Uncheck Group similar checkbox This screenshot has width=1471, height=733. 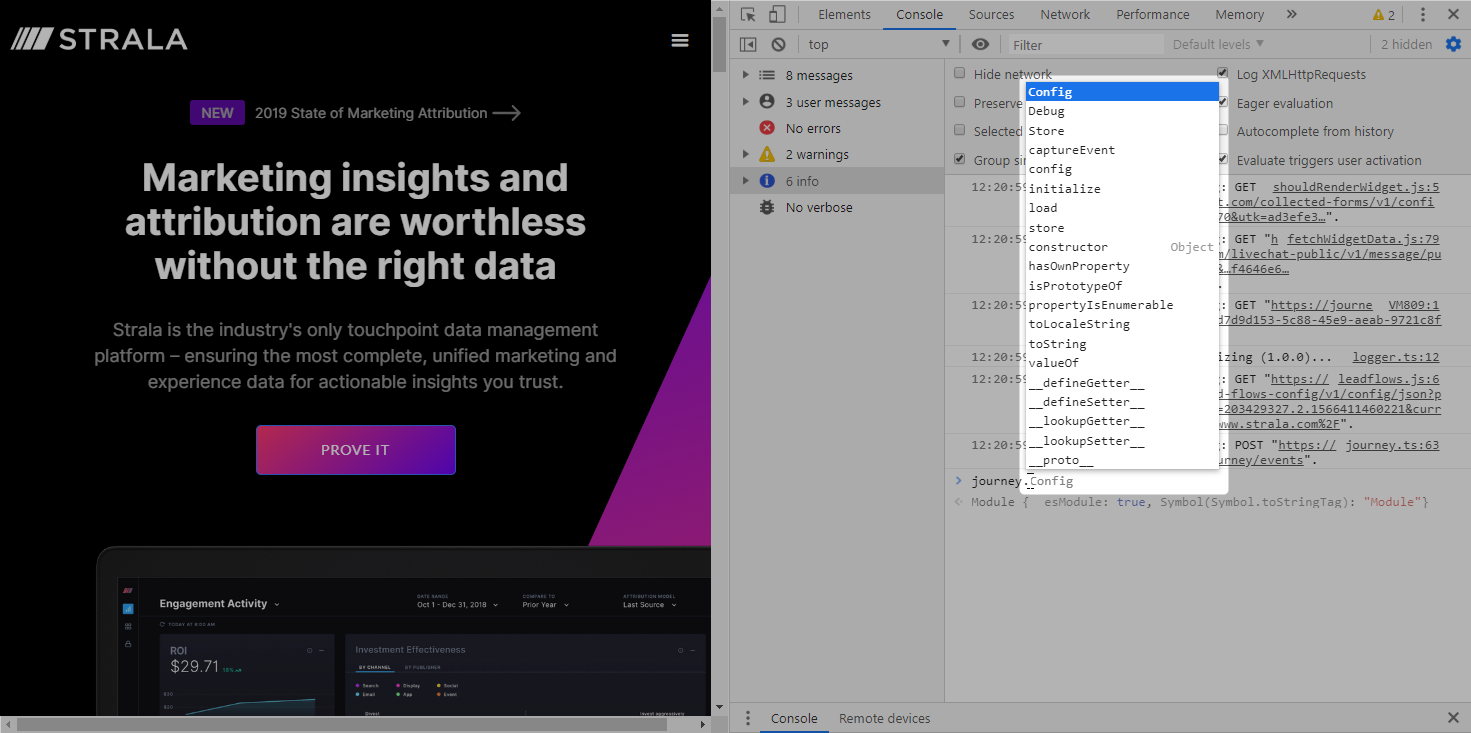pyautogui.click(x=960, y=159)
